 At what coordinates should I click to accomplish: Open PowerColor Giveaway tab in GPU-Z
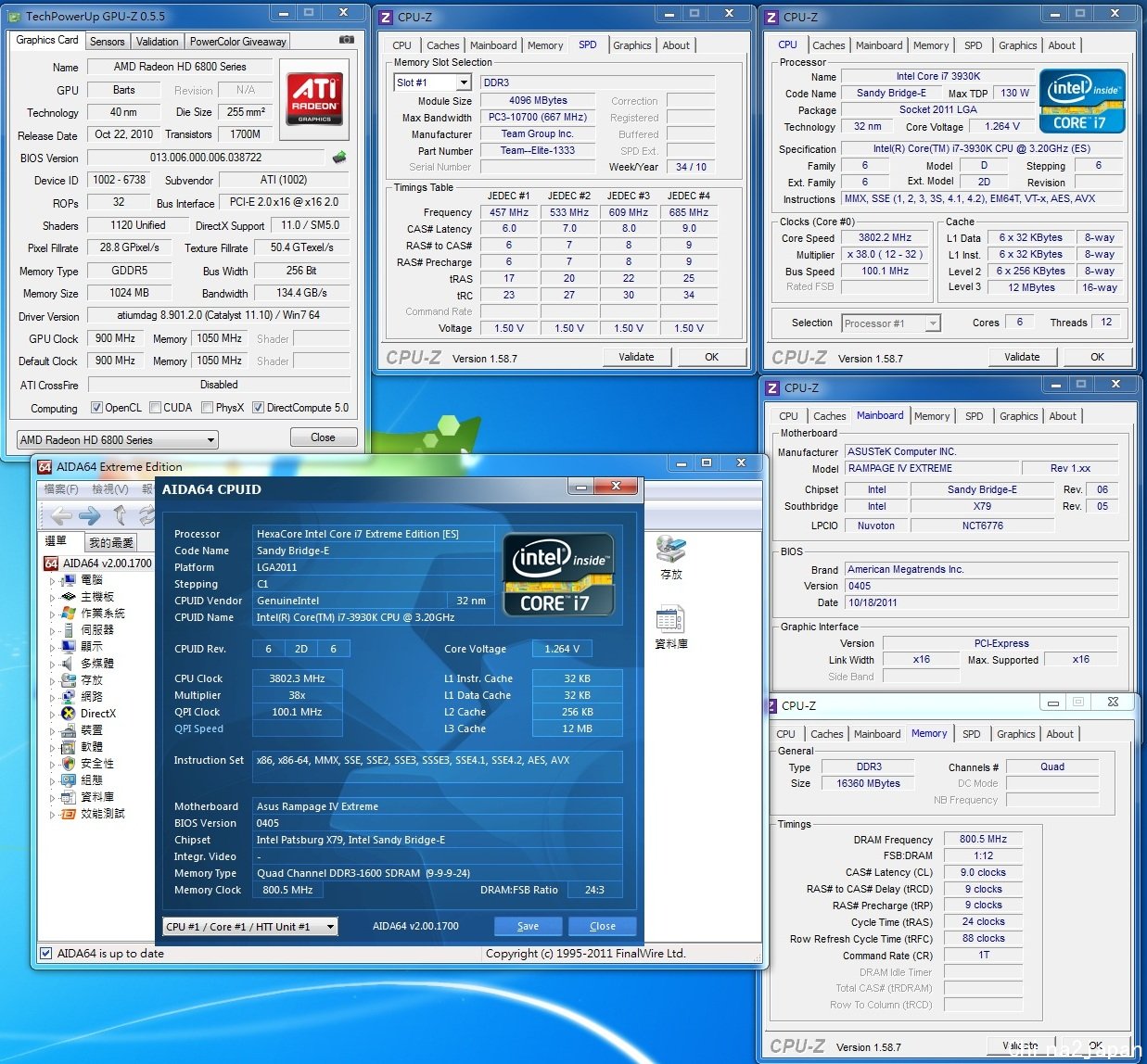(x=238, y=42)
